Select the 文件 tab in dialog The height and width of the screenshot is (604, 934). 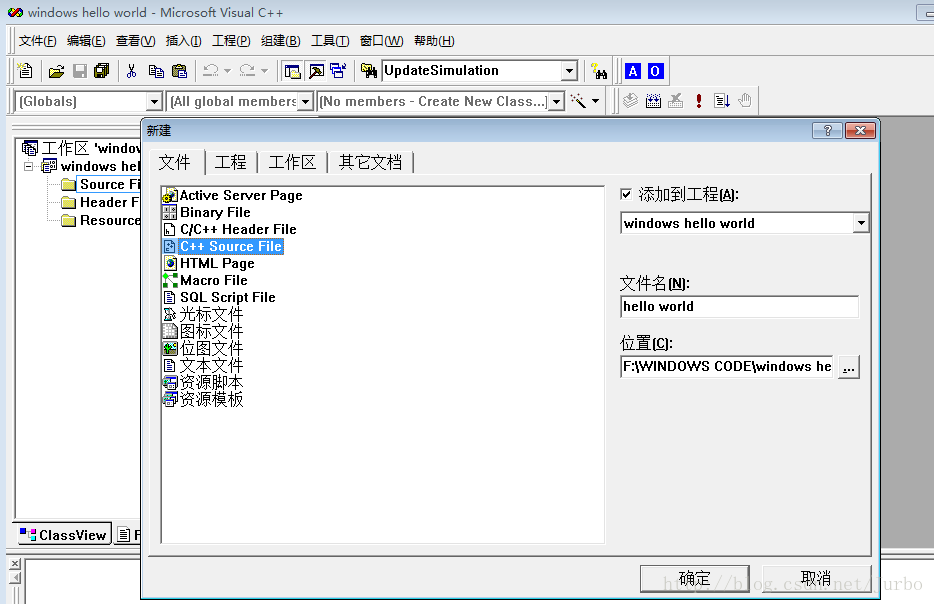click(x=175, y=162)
